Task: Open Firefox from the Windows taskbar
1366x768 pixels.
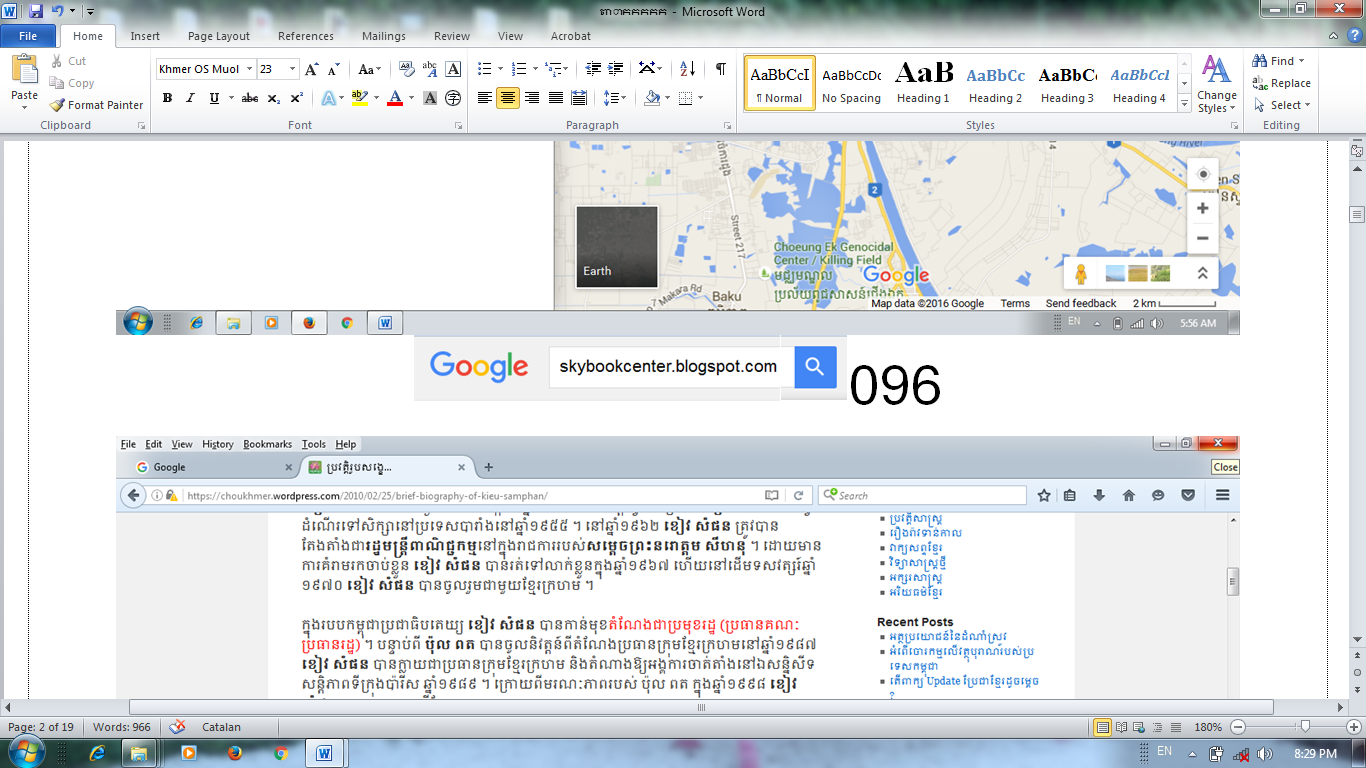Action: [x=235, y=753]
